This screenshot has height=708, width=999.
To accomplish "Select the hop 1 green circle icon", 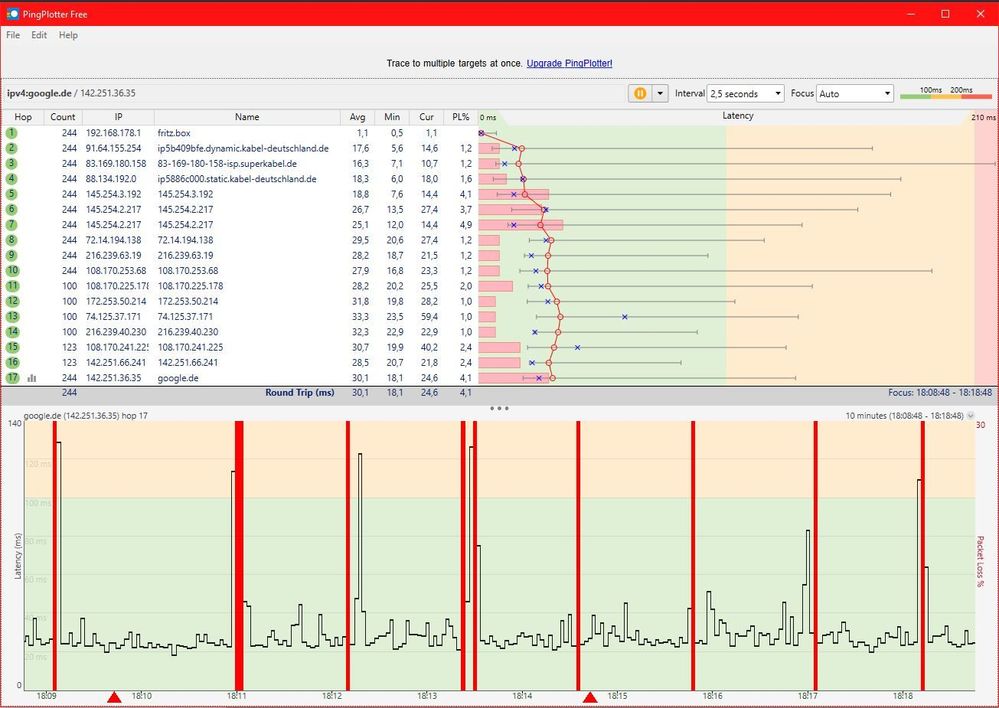I will [x=12, y=133].
